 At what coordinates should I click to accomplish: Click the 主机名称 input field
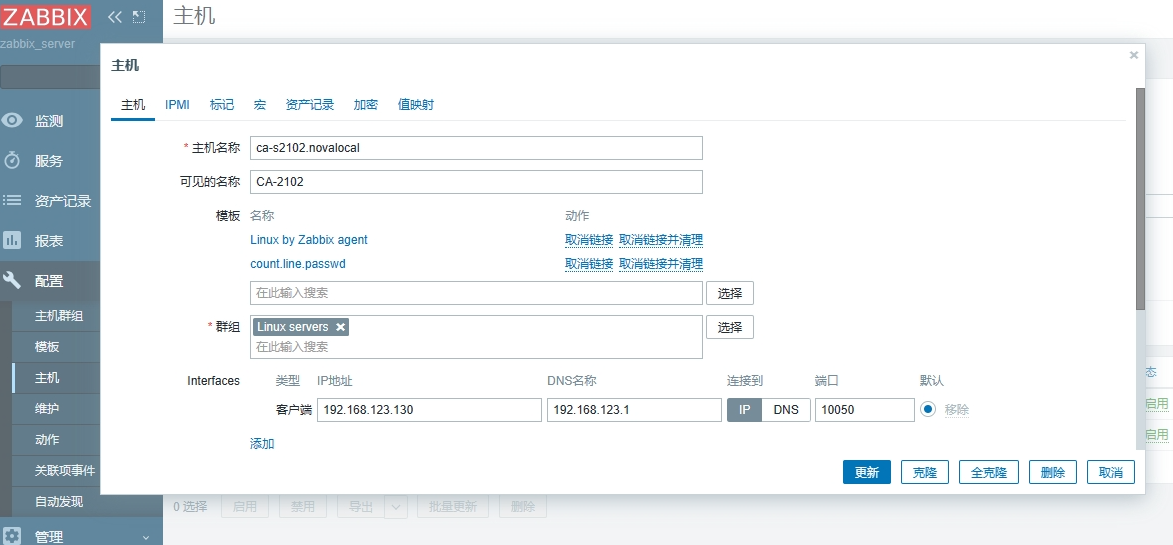tap(476, 148)
